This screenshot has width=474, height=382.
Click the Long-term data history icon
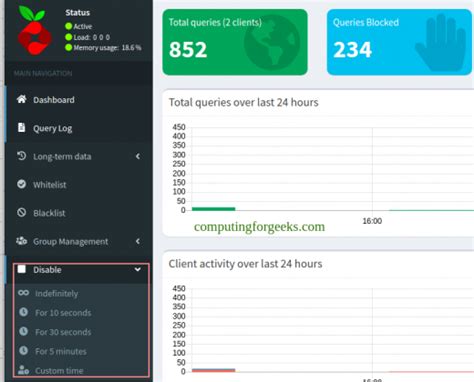click(21, 156)
